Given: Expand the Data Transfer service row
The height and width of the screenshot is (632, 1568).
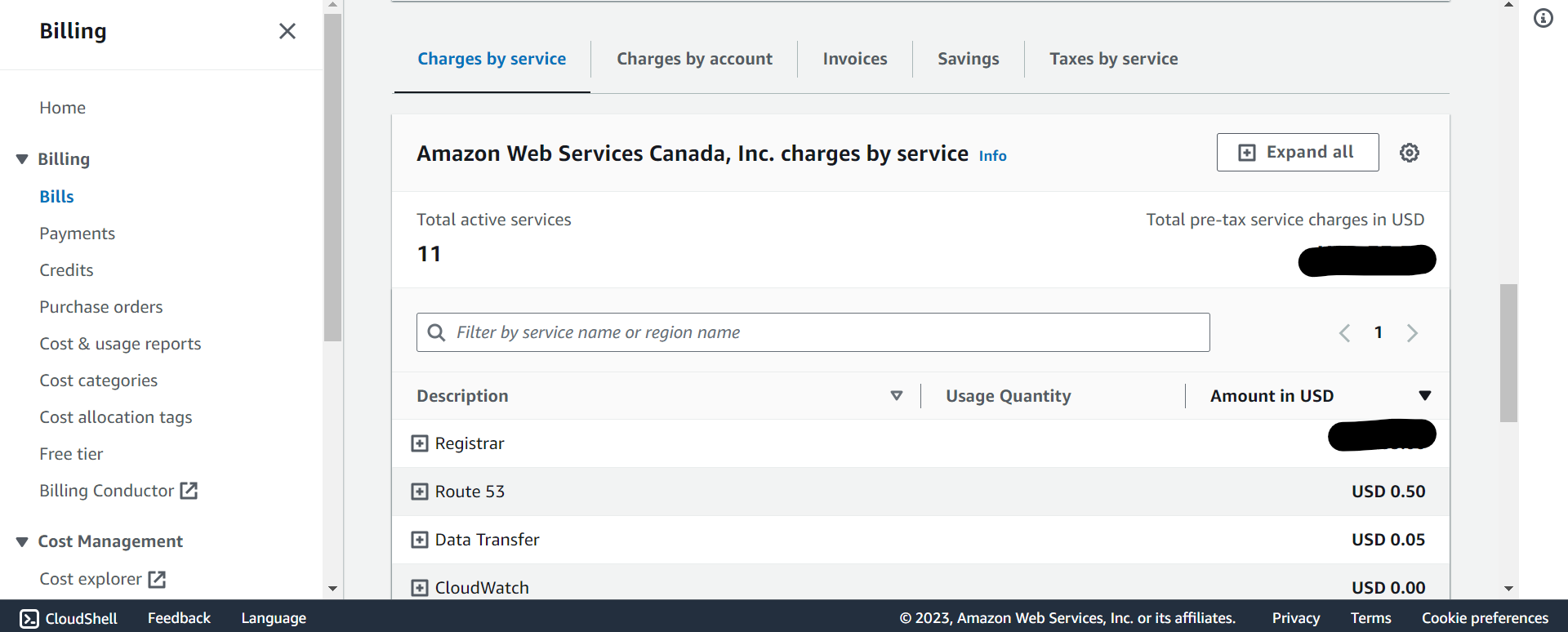Looking at the screenshot, I should (x=420, y=540).
